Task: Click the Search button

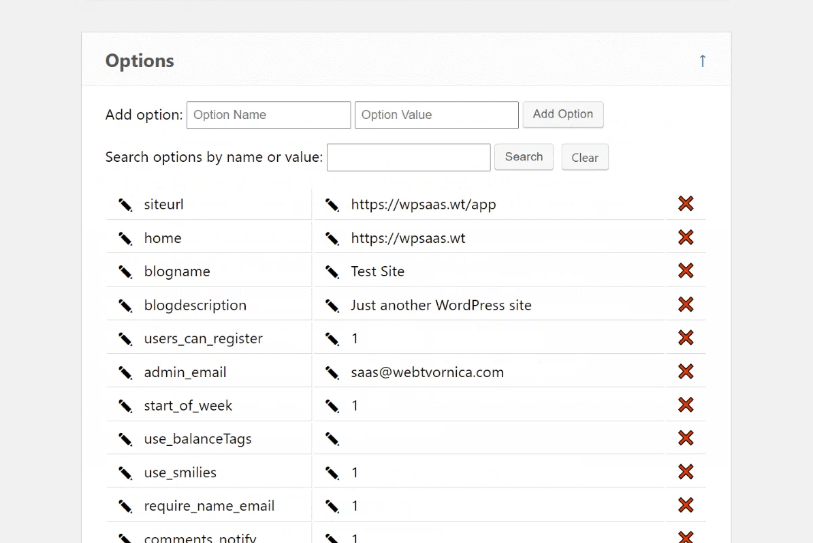Action: tap(523, 157)
